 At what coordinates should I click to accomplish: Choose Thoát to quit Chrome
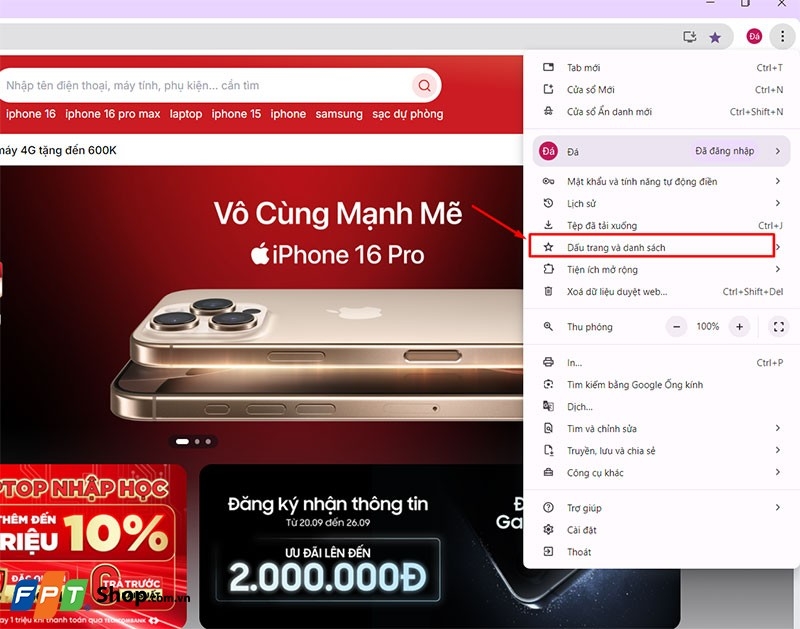click(662, 551)
